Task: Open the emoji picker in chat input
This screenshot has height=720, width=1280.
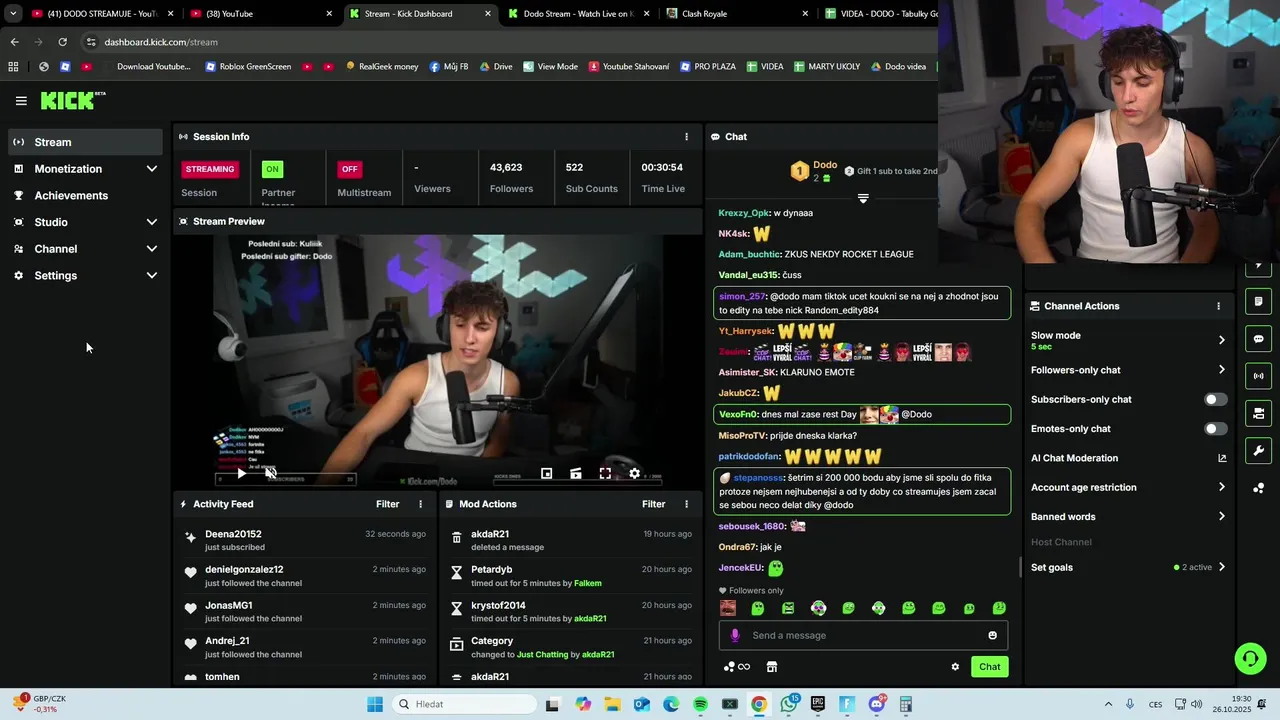Action: pos(992,636)
